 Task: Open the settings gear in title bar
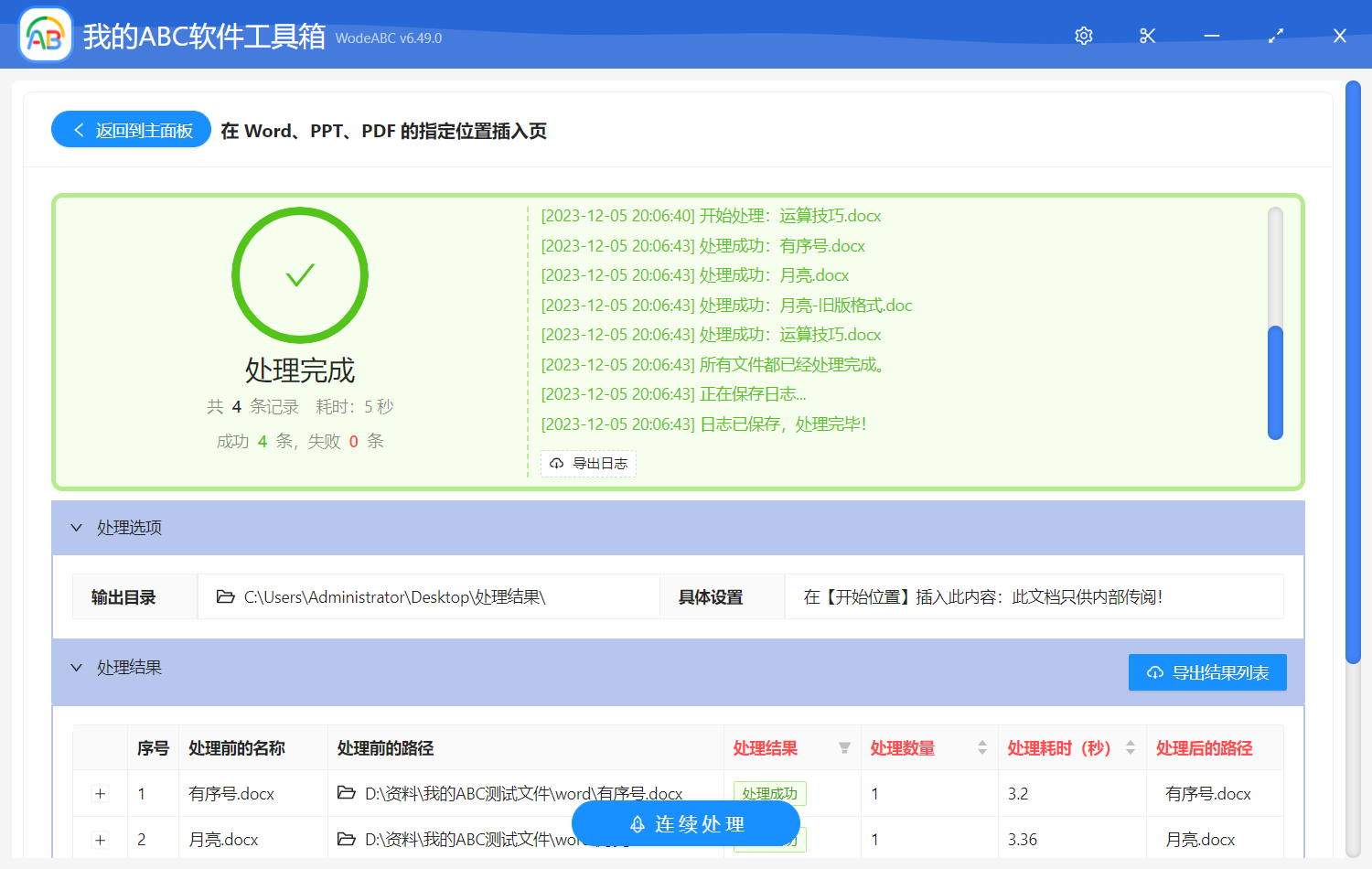point(1084,36)
